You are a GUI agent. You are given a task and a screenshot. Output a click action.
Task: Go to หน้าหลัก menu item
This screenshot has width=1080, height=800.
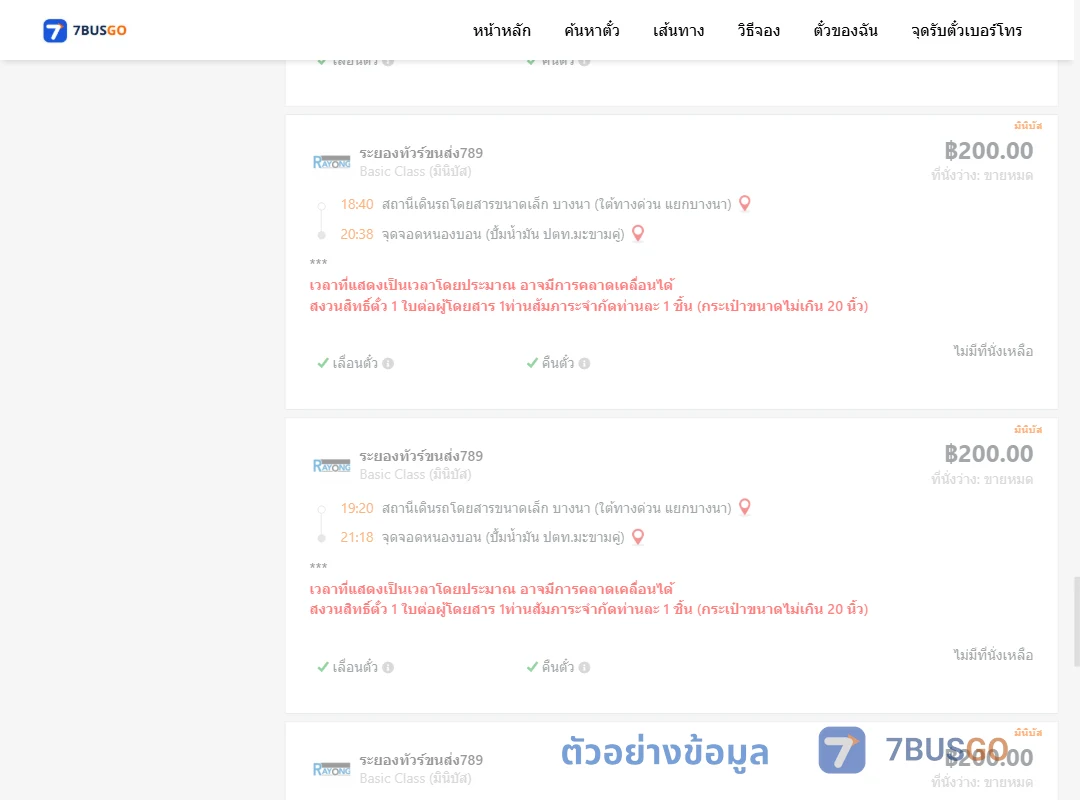(x=501, y=30)
